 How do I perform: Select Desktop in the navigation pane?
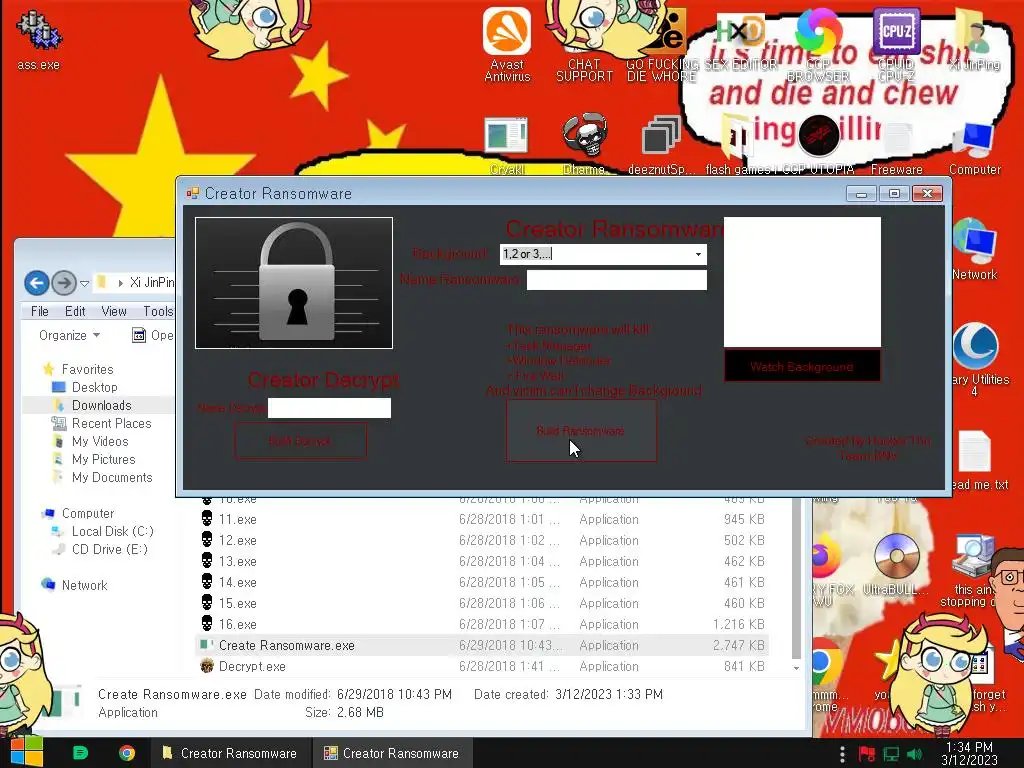pos(94,387)
